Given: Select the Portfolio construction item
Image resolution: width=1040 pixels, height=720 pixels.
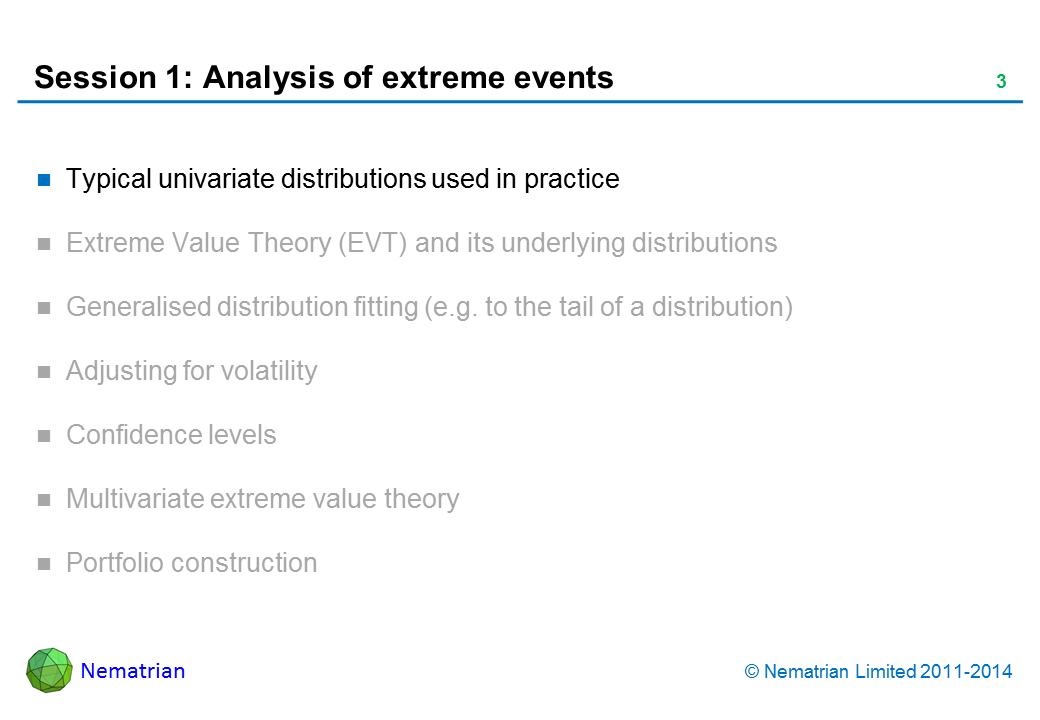Looking at the screenshot, I should [191, 563].
